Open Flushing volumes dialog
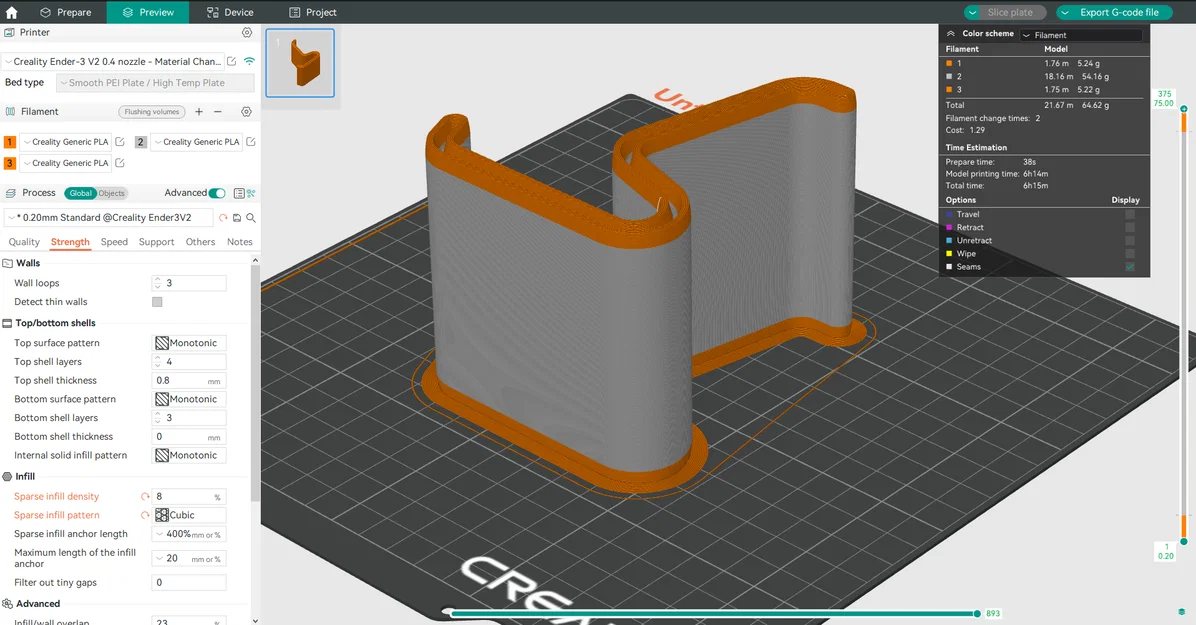This screenshot has height=625, width=1196. pos(152,111)
